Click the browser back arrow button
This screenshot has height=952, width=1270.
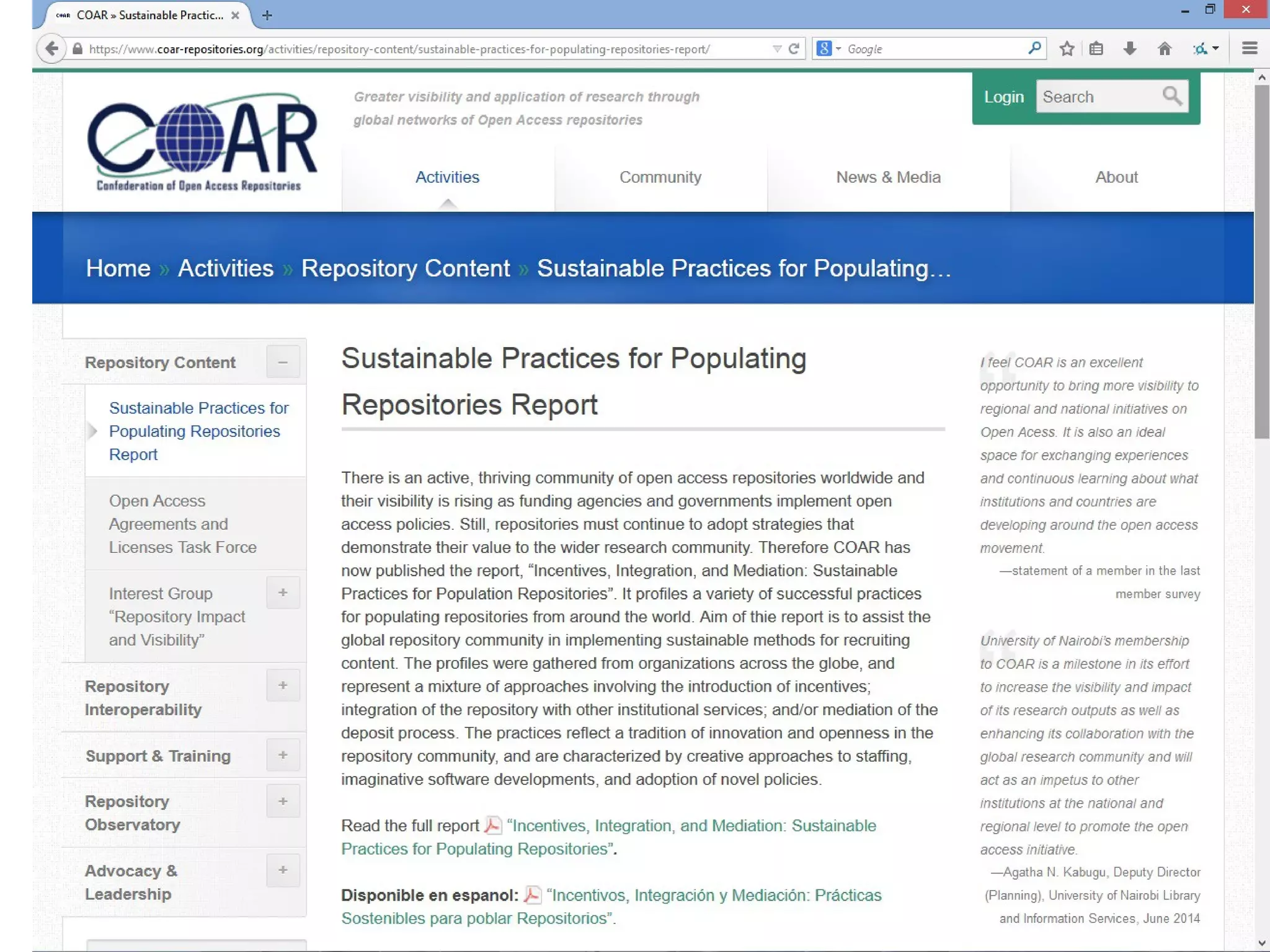pos(51,48)
